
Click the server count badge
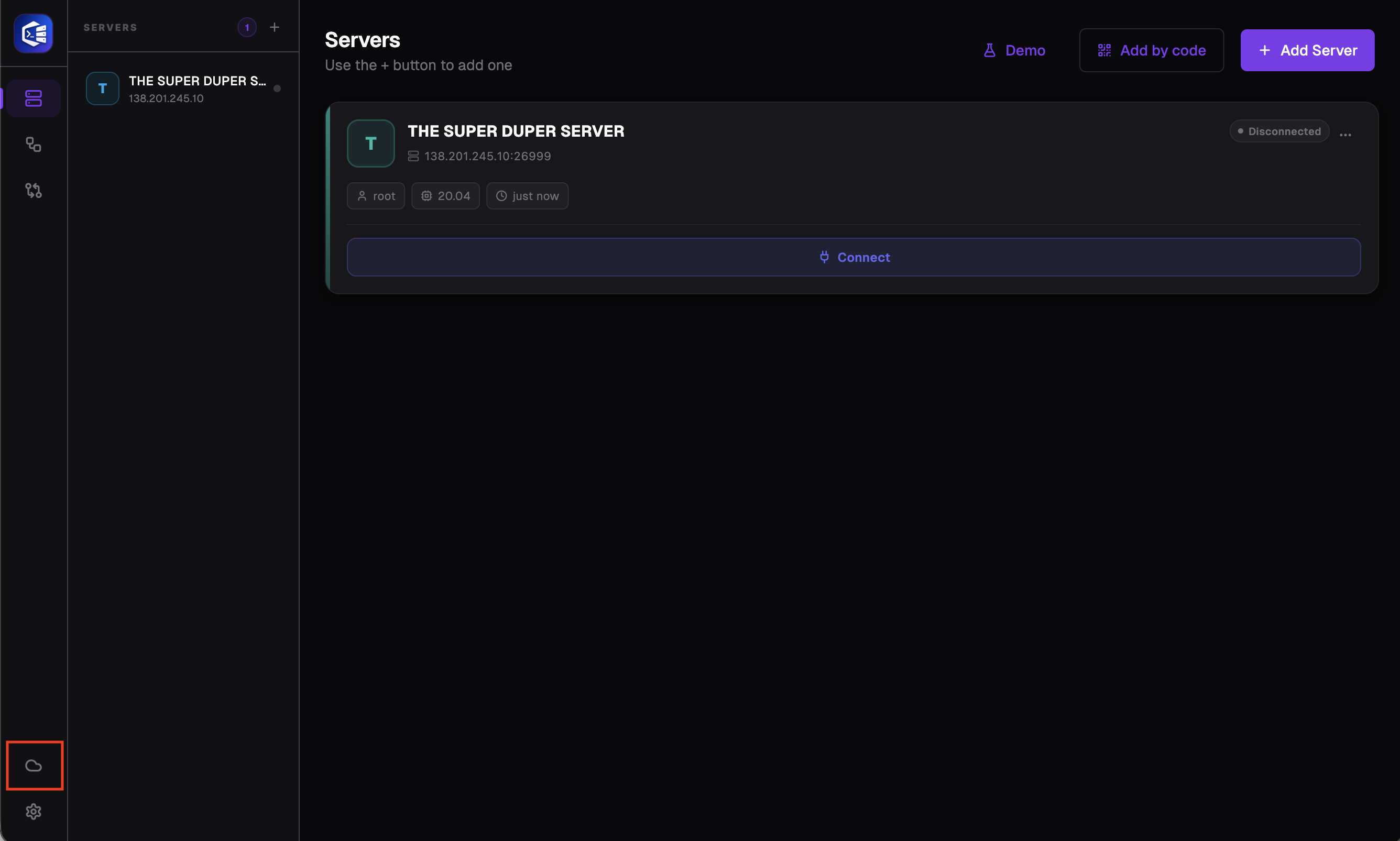(247, 27)
